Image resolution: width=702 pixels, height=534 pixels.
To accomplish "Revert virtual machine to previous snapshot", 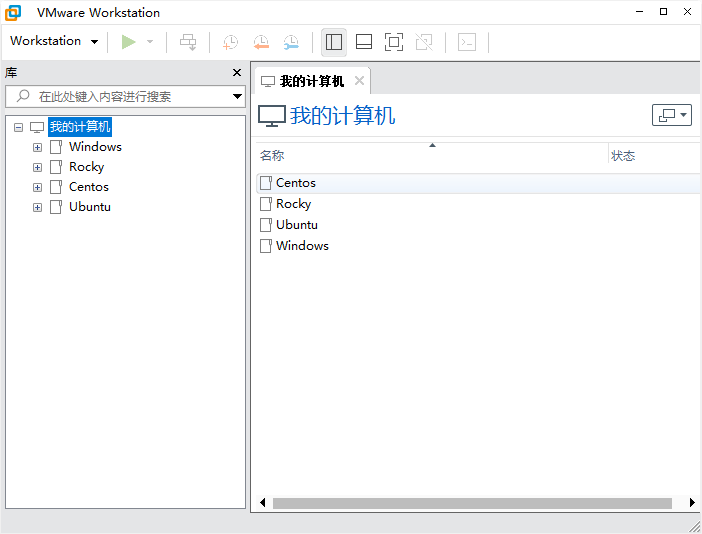I will tap(261, 42).
